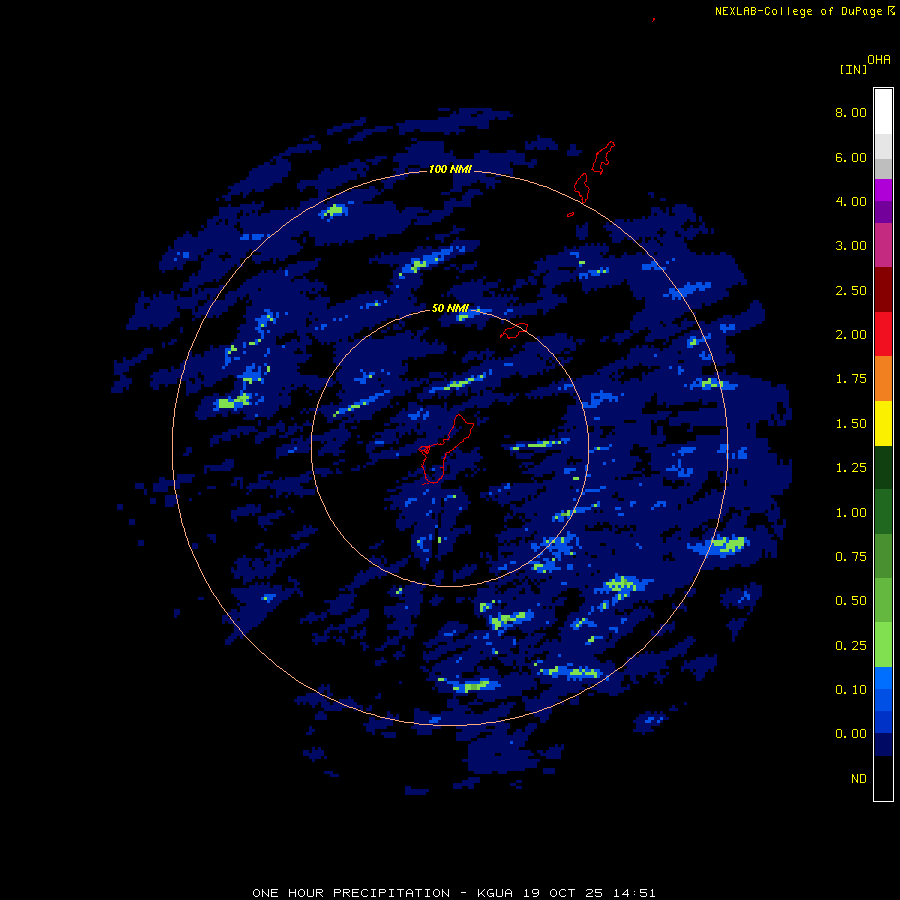This screenshot has width=900, height=900.
Task: Click the 6.00 legend value
Action: [x=851, y=157]
